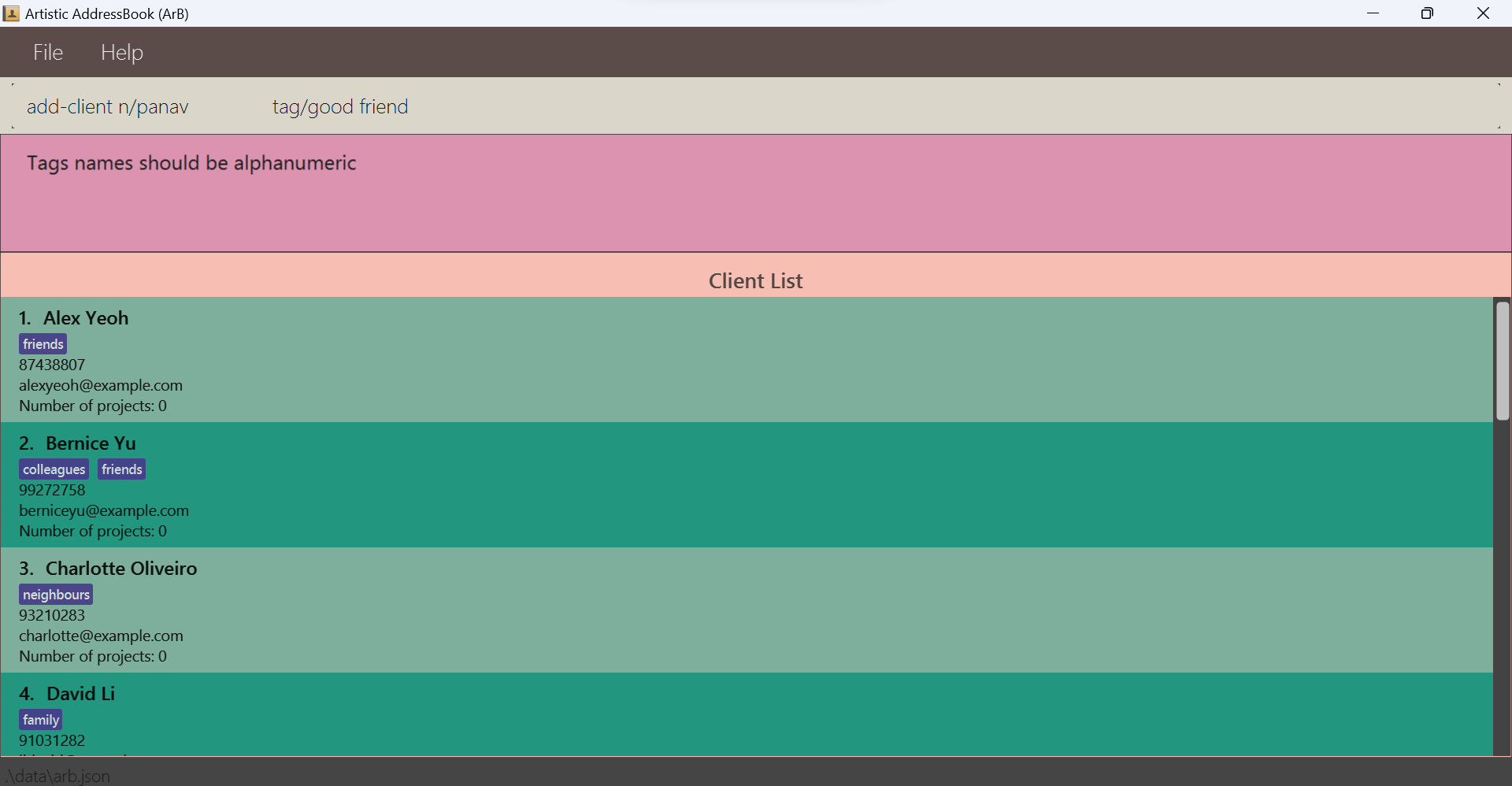Image resolution: width=1512 pixels, height=786 pixels.
Task: Click phone number 93210283
Action: 52,615
